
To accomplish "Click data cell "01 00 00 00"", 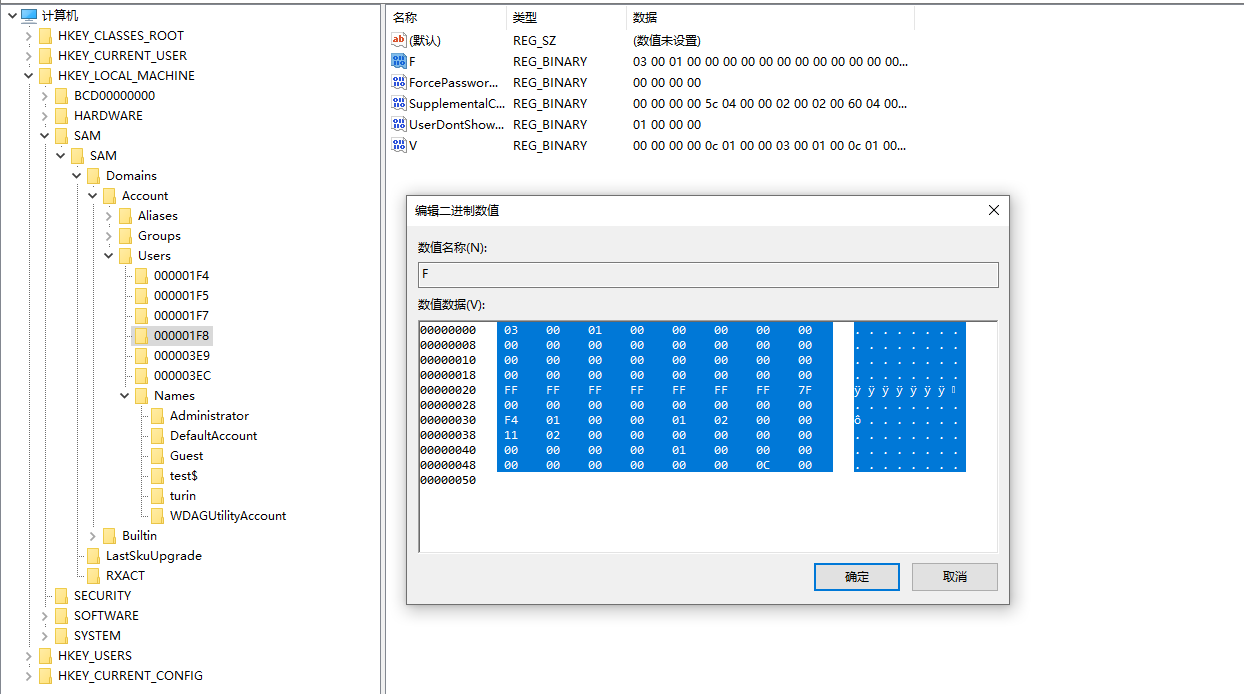I will pyautogui.click(x=667, y=124).
